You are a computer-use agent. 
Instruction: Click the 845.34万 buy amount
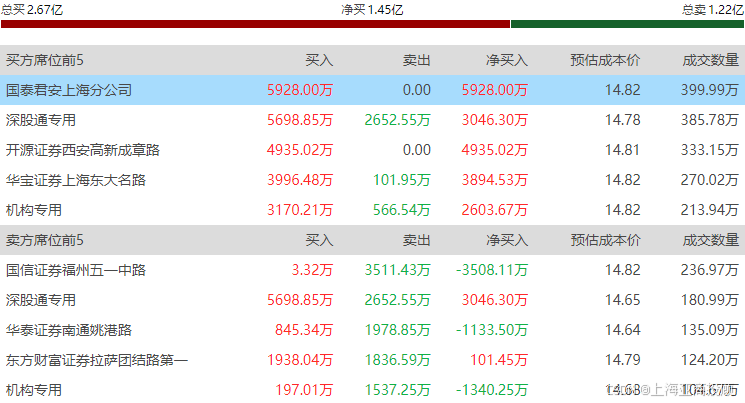point(304,330)
